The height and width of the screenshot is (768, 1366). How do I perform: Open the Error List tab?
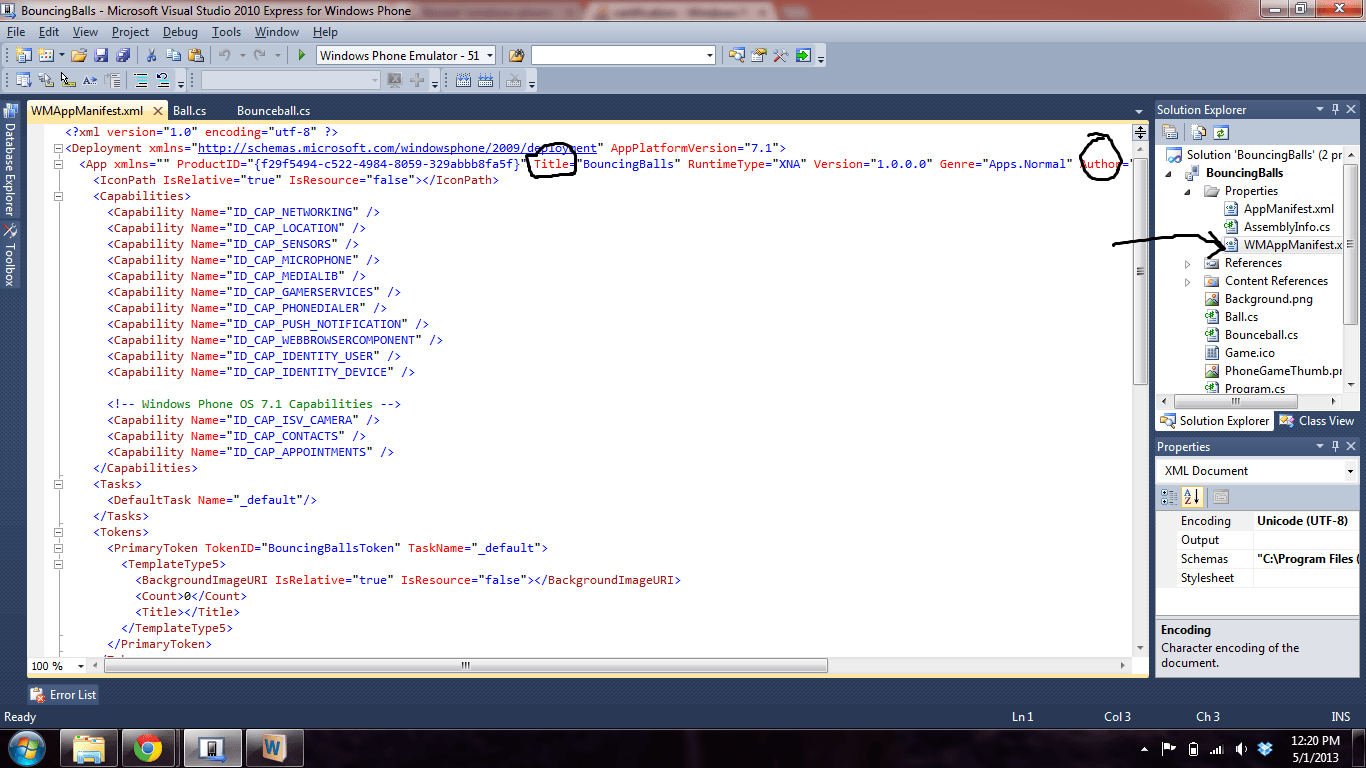65,695
